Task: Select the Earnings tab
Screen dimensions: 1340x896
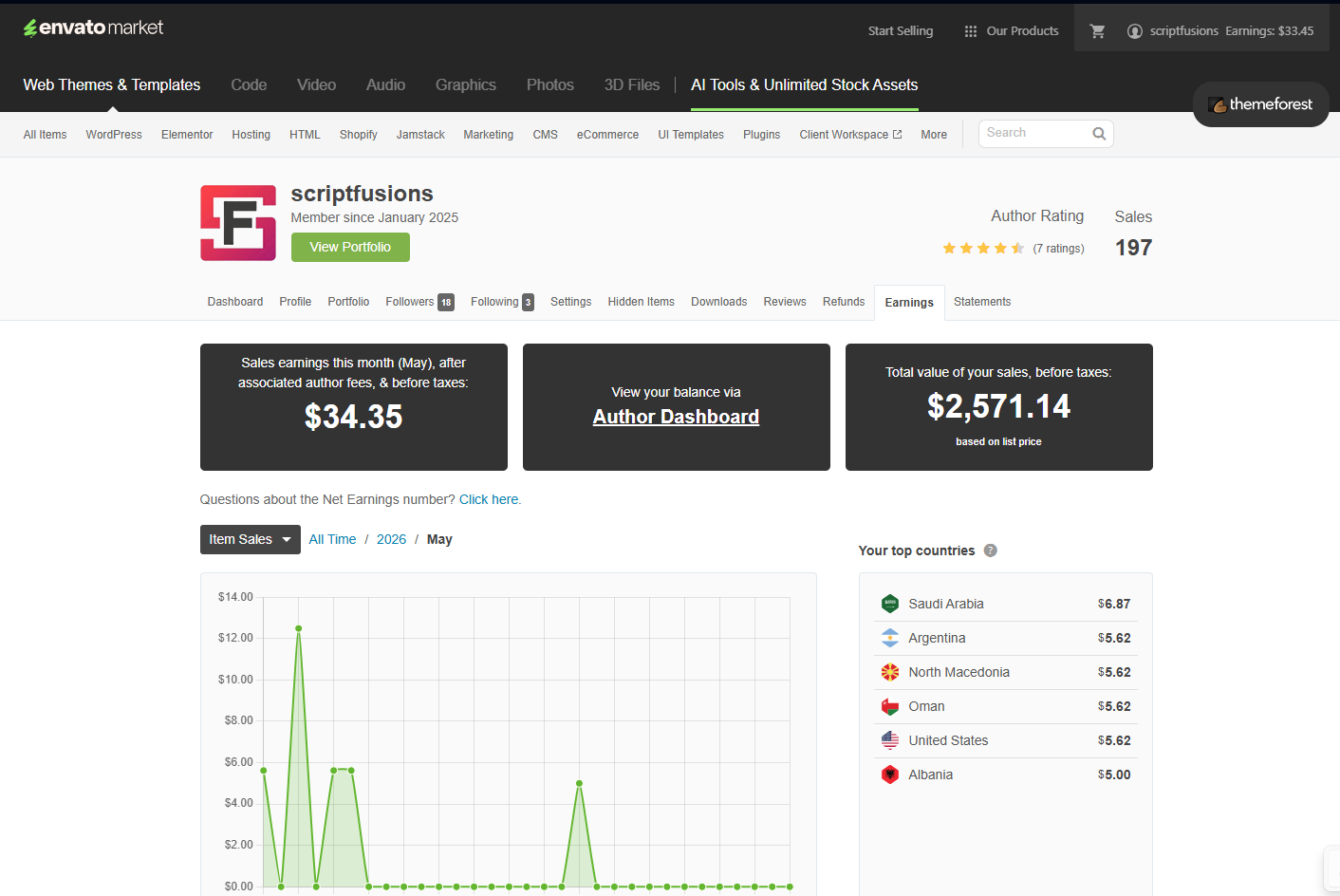Action: point(909,303)
